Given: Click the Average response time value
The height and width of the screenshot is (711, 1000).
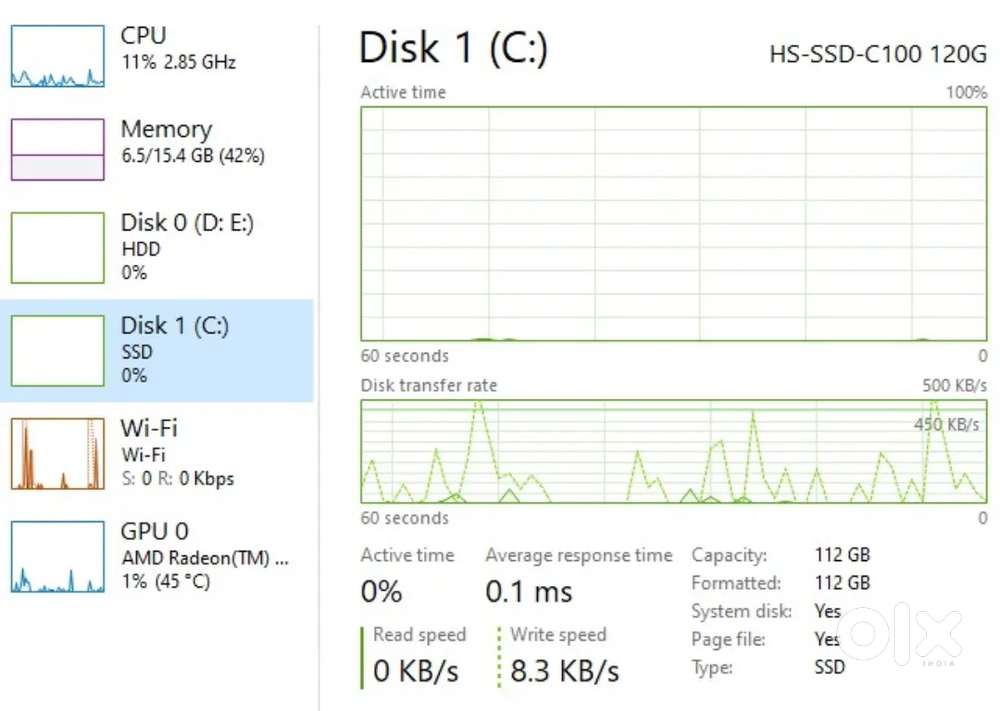Looking at the screenshot, I should [529, 591].
